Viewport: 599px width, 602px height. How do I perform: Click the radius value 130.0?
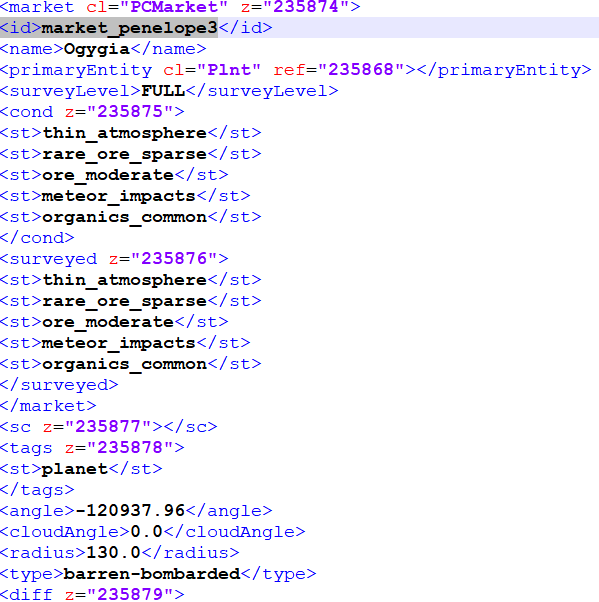click(x=114, y=553)
